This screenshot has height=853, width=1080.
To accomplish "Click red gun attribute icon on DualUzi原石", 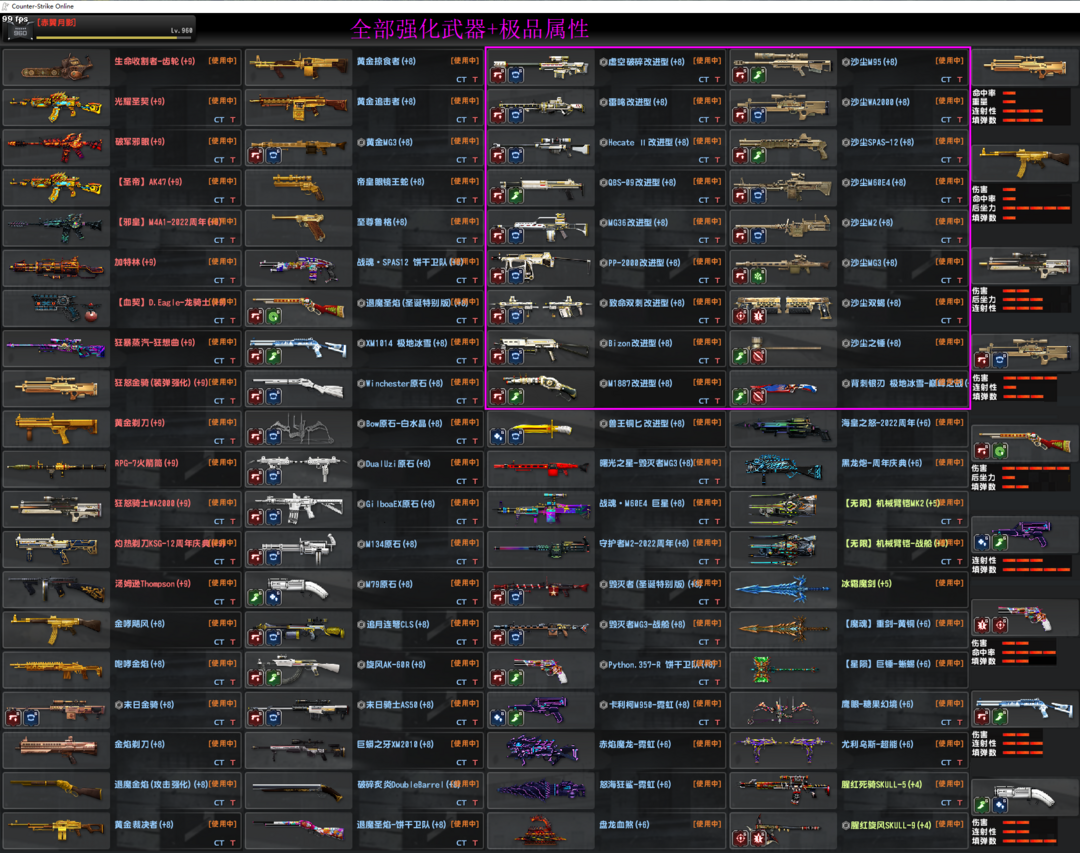I will point(256,477).
